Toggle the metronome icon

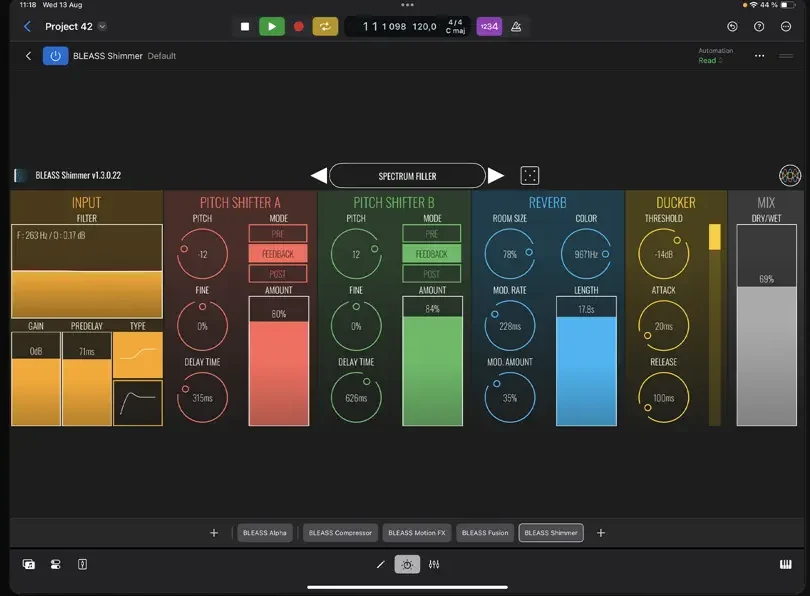click(x=516, y=26)
